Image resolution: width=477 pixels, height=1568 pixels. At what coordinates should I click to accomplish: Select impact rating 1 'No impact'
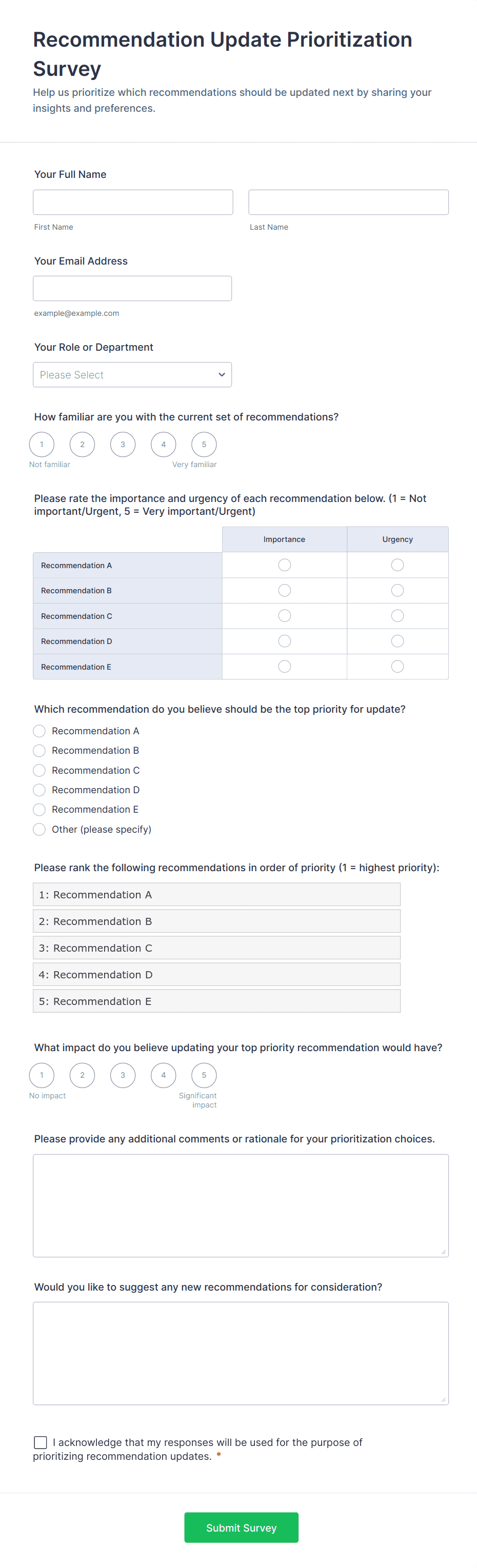click(x=42, y=1075)
